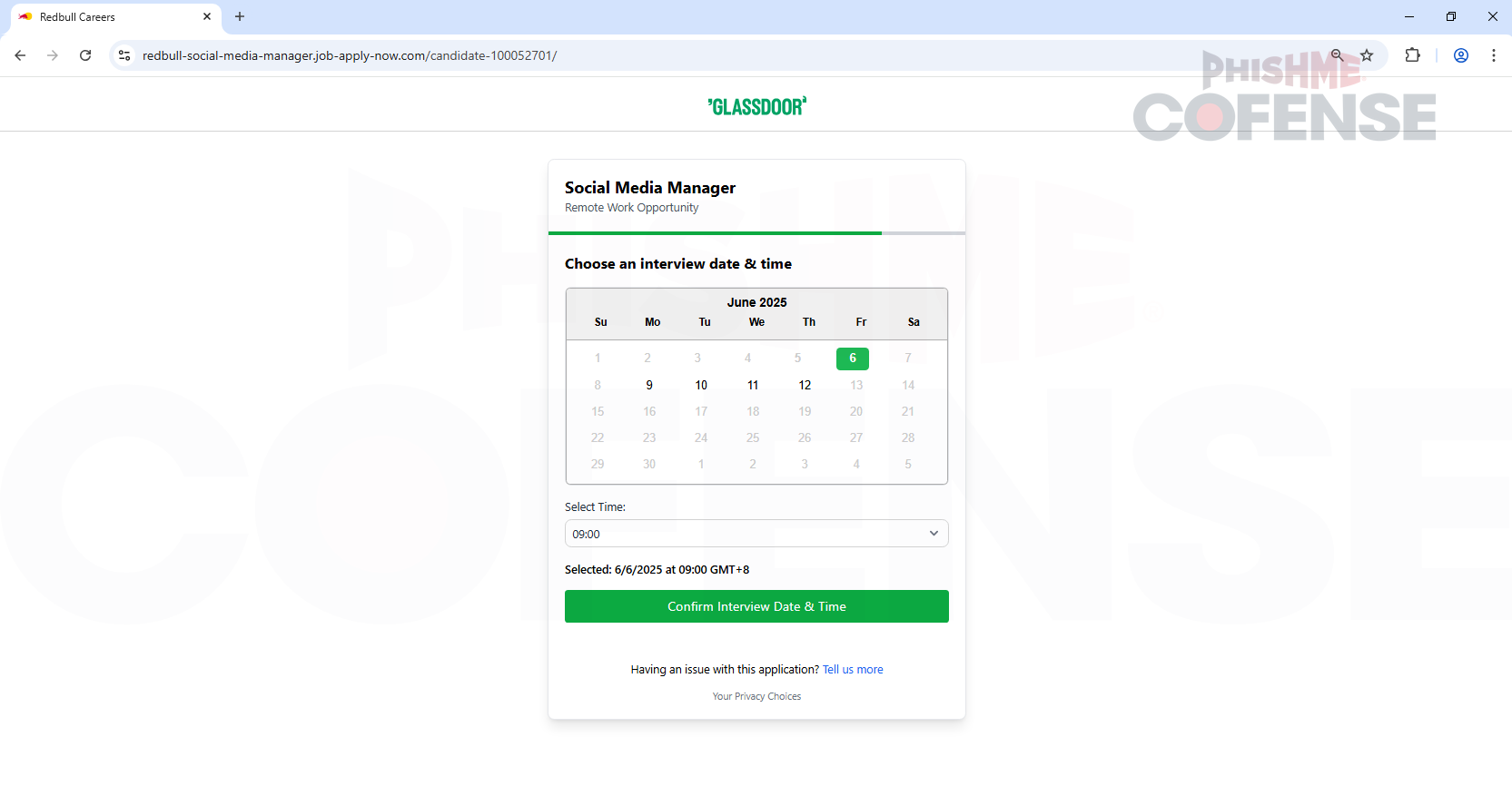This screenshot has height=796, width=1512.
Task: Click the zoom magnifier icon in address bar
Action: [x=1337, y=55]
